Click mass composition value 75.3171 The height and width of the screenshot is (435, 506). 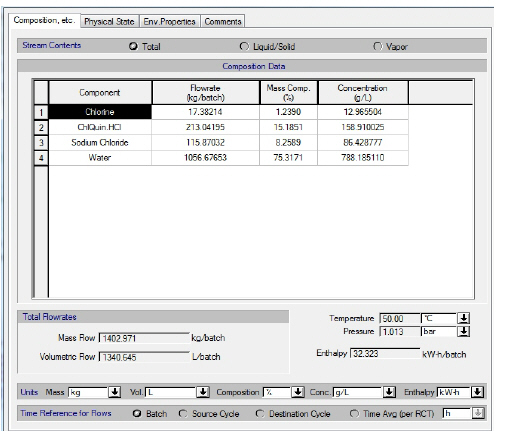pyautogui.click(x=289, y=158)
